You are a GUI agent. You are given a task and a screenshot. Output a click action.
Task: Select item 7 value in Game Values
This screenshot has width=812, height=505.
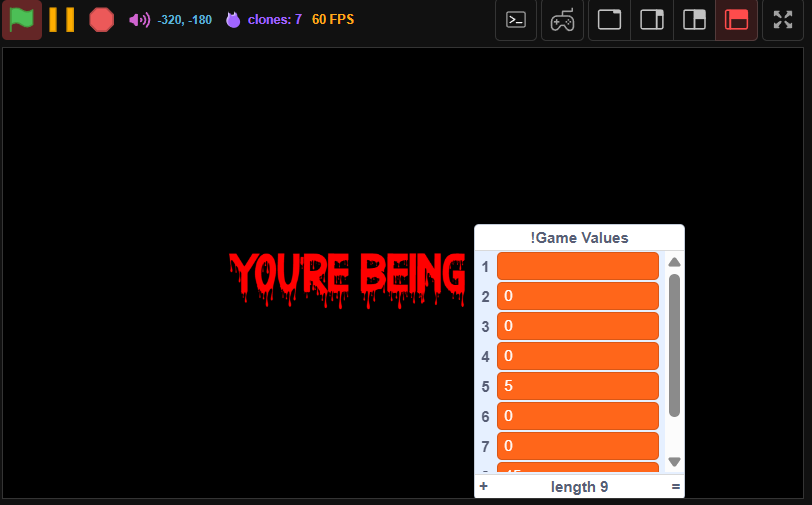[x=578, y=446]
